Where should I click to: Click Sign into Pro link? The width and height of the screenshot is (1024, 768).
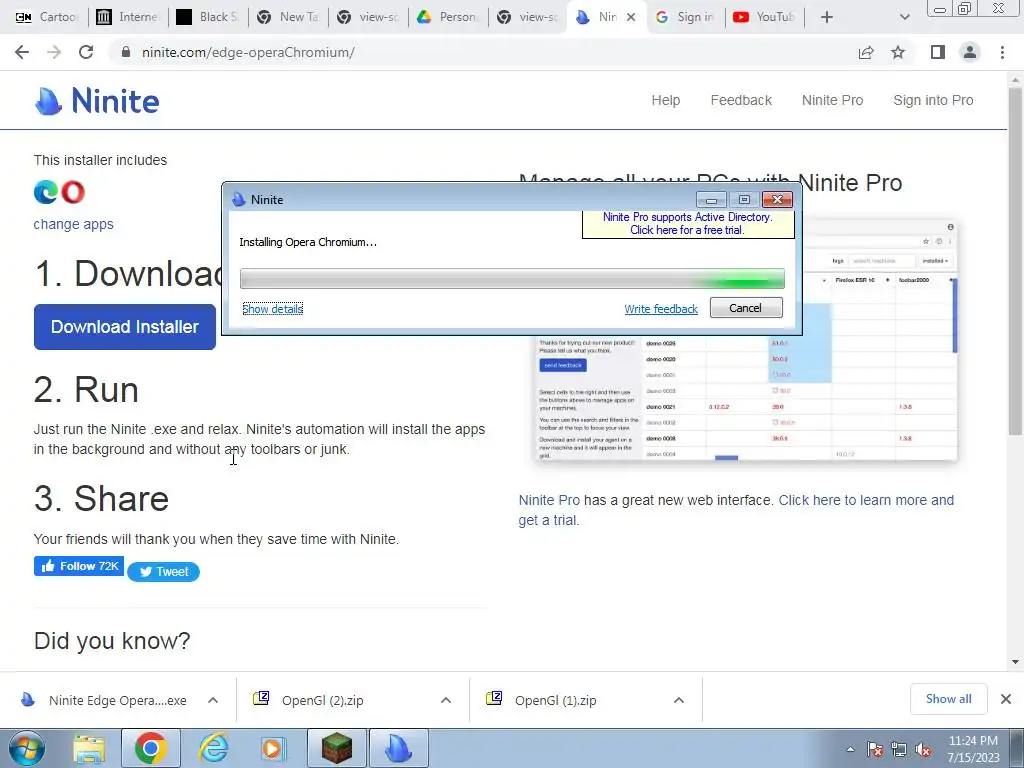coord(933,100)
